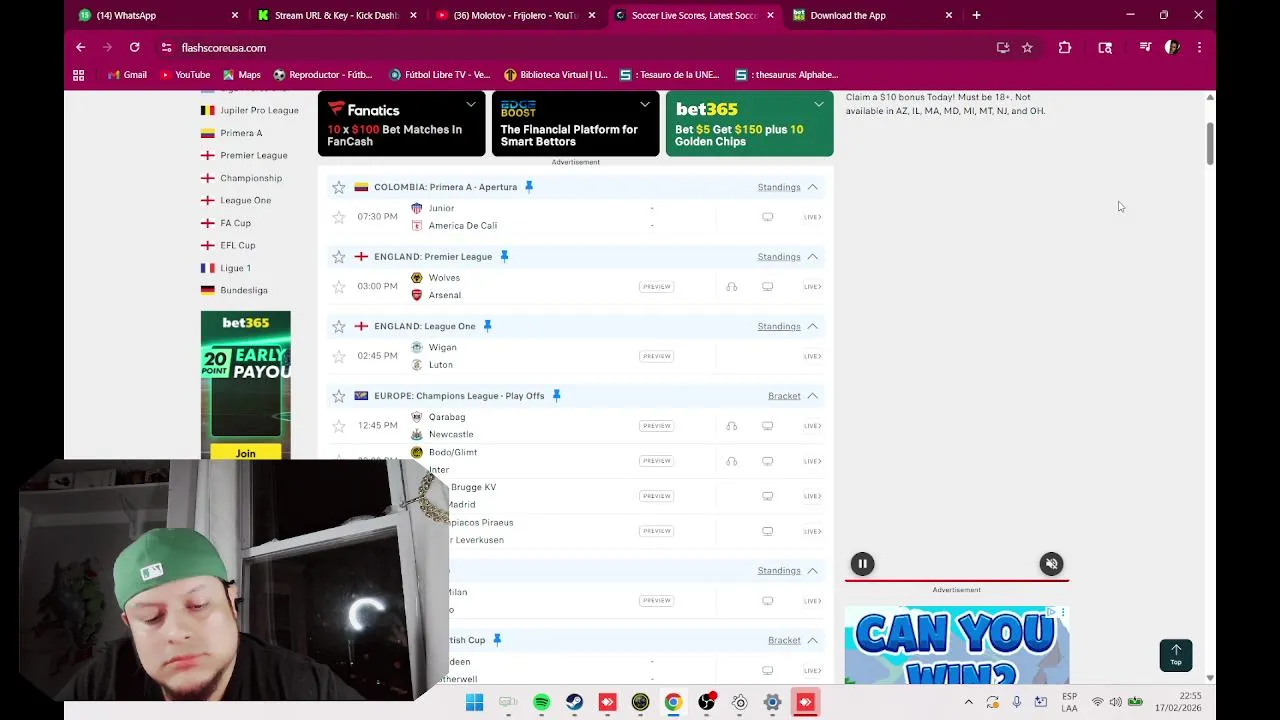Open a new browser tab
The width and height of the screenshot is (1280, 720).
coord(976,15)
